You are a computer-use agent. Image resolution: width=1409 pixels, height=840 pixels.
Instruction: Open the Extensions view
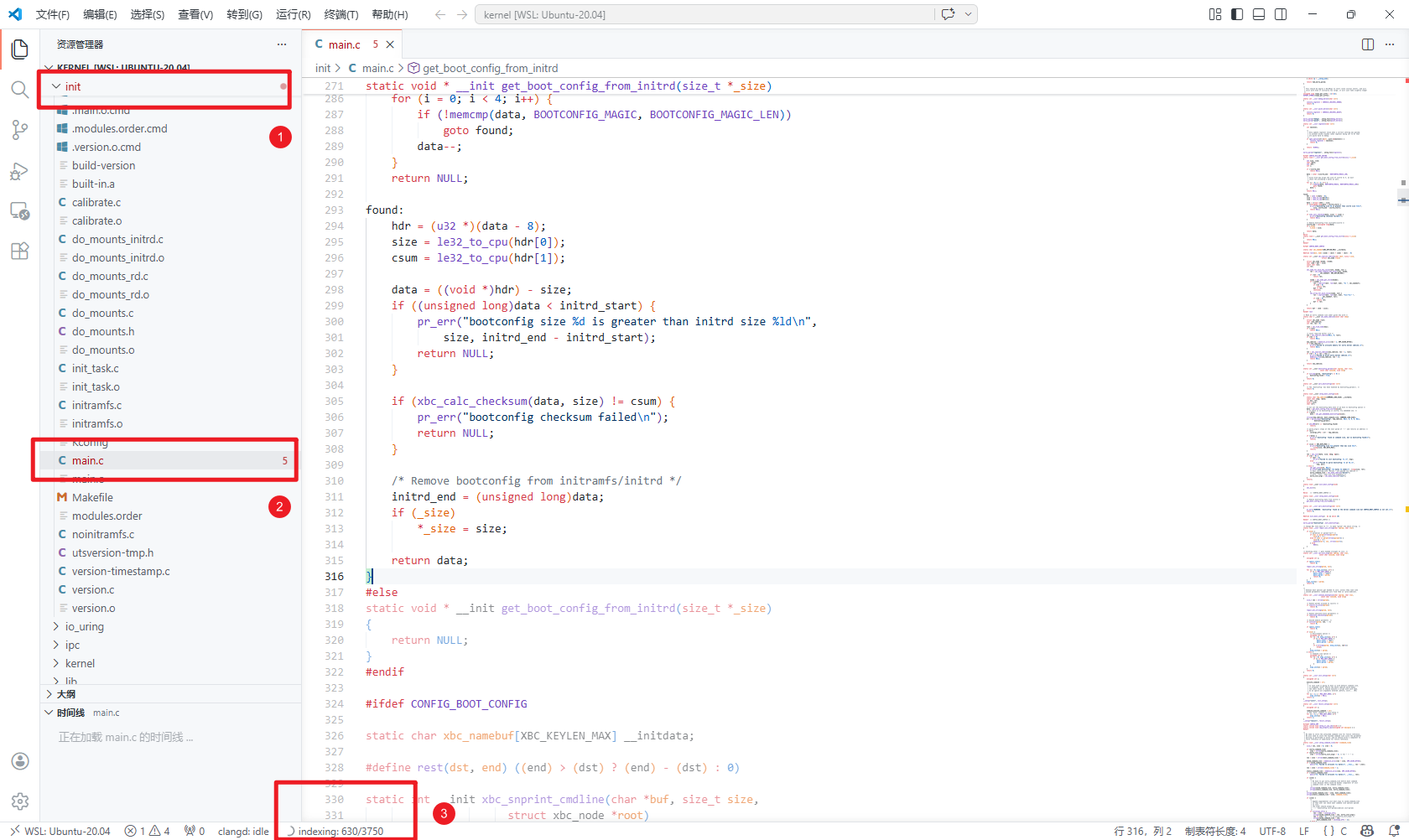tap(20, 251)
